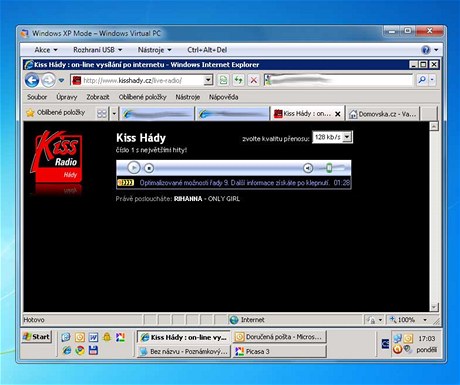Click the player Play button
This screenshot has height=385, width=460.
(134, 168)
